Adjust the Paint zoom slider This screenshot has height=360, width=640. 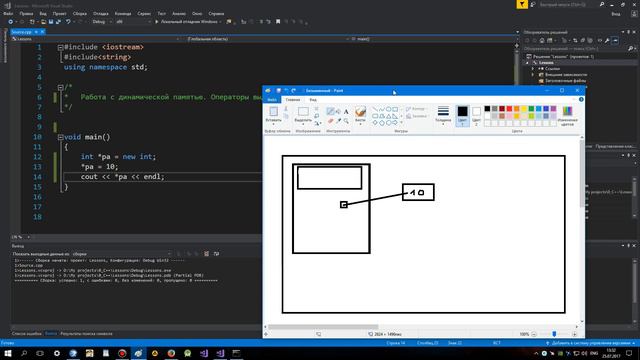[x=554, y=334]
